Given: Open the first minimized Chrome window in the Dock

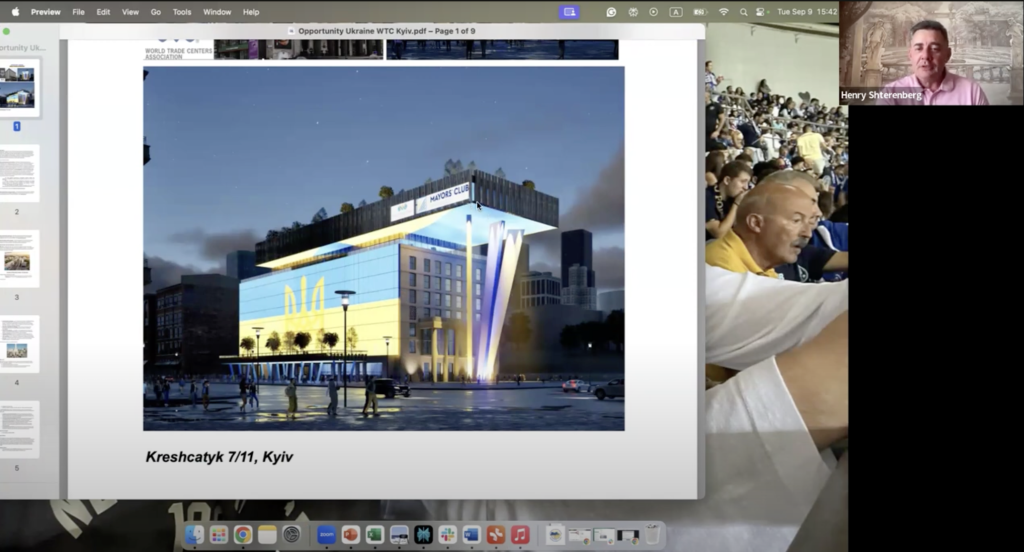Looking at the screenshot, I should coord(580,536).
